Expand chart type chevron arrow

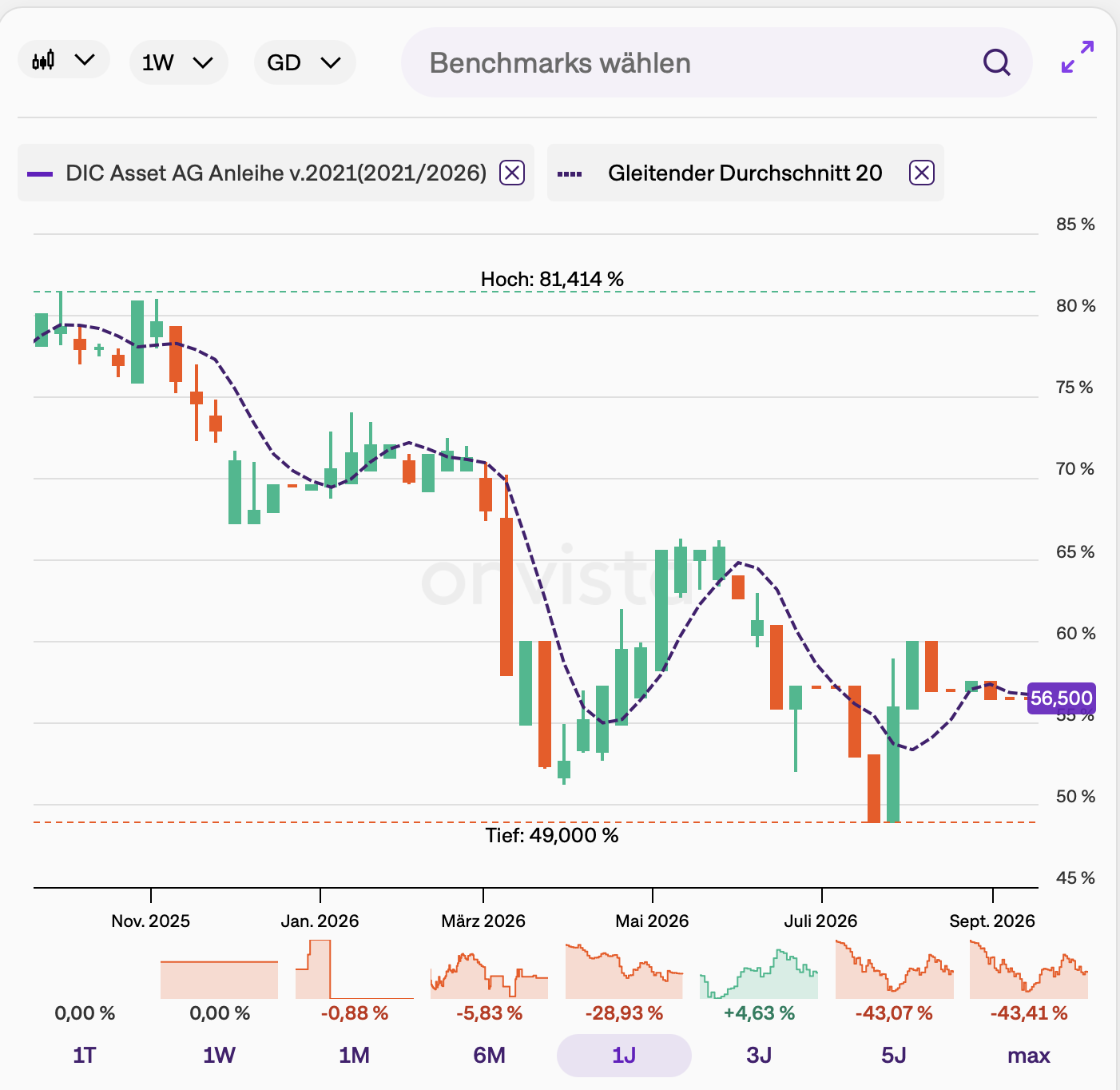point(85,60)
